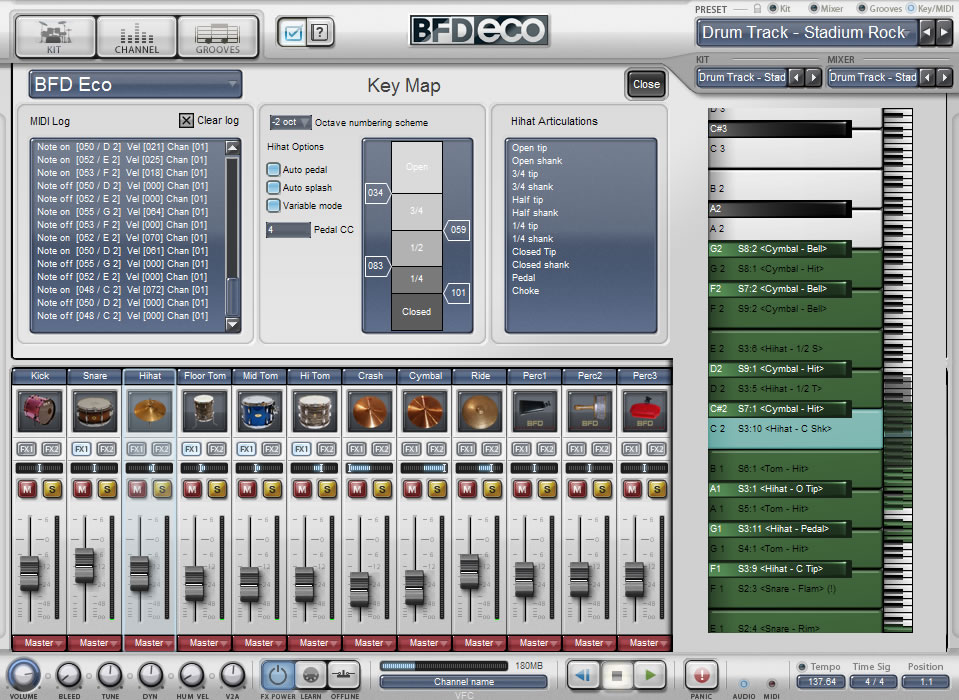Open the Perc3 channel Master output dropdown
Screen dimensions: 959x700
coord(645,643)
